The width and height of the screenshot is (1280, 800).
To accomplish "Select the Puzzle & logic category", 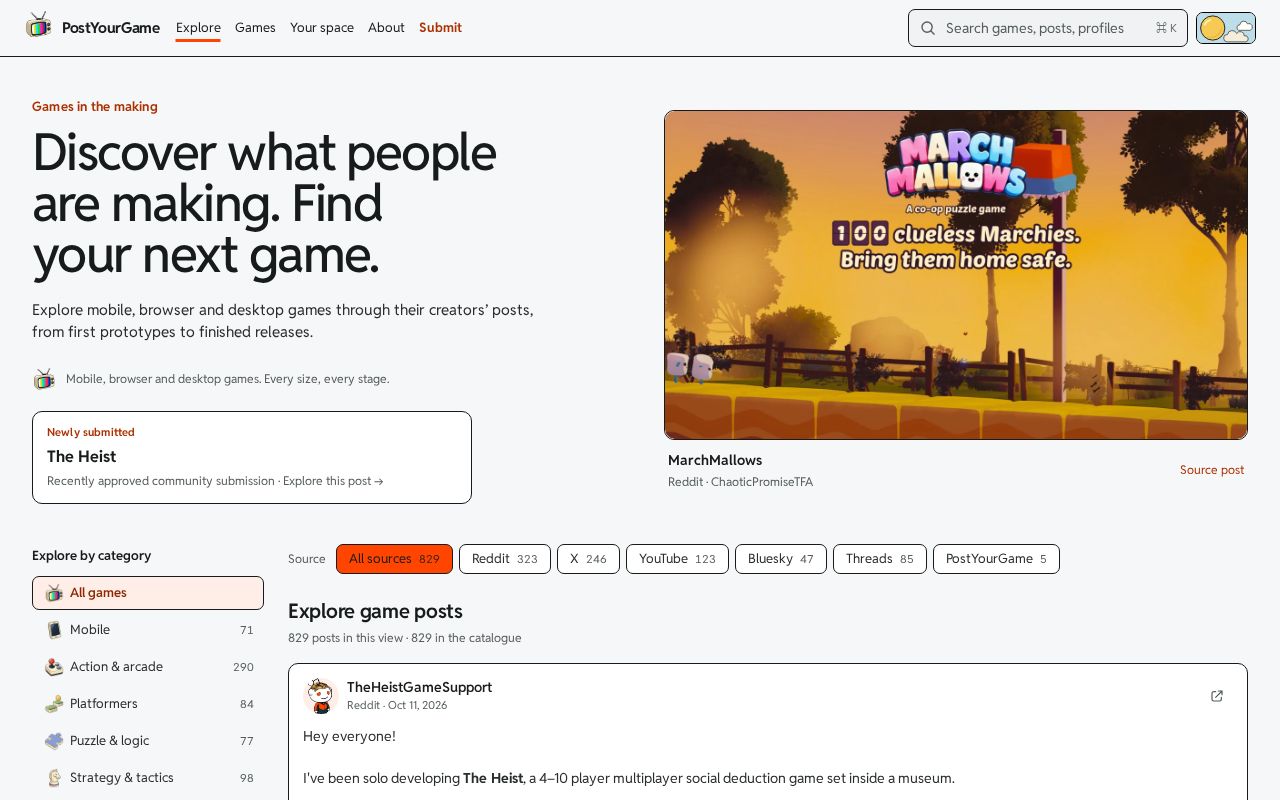I will coord(148,741).
